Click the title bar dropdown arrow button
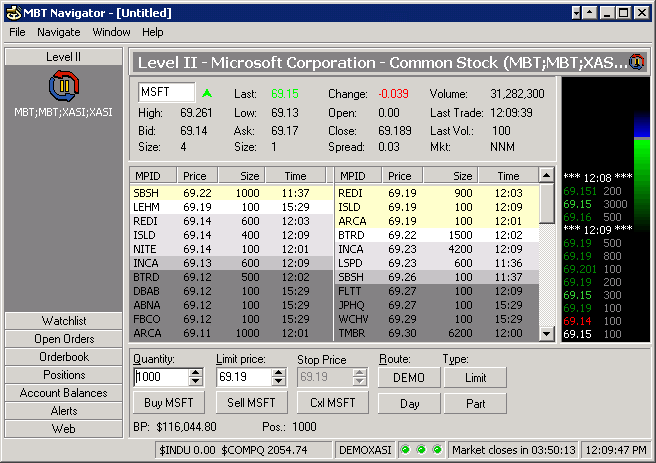Viewport: 656px width, 463px height. [x=576, y=13]
